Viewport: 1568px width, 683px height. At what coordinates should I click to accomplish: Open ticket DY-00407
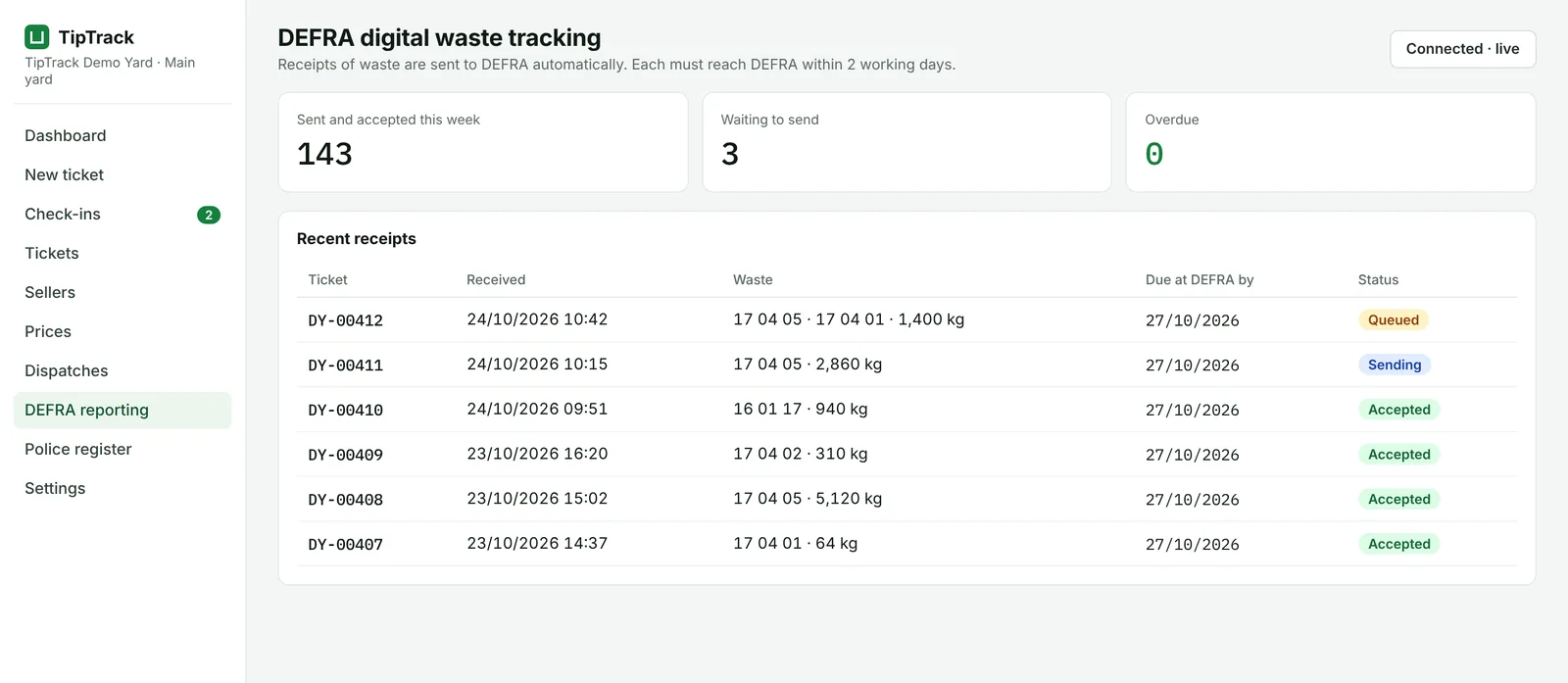[x=345, y=545]
